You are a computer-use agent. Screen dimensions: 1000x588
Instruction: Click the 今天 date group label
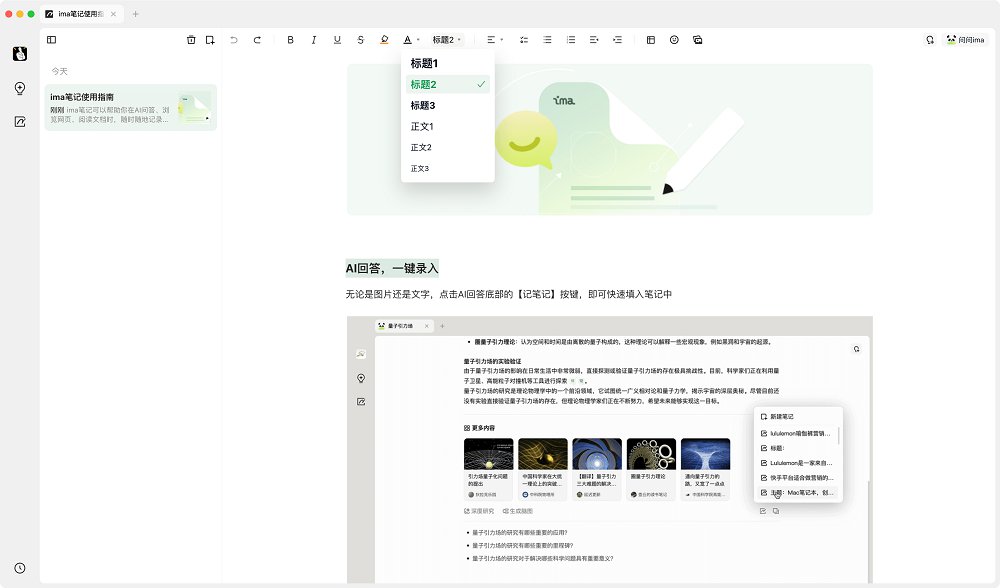59,71
